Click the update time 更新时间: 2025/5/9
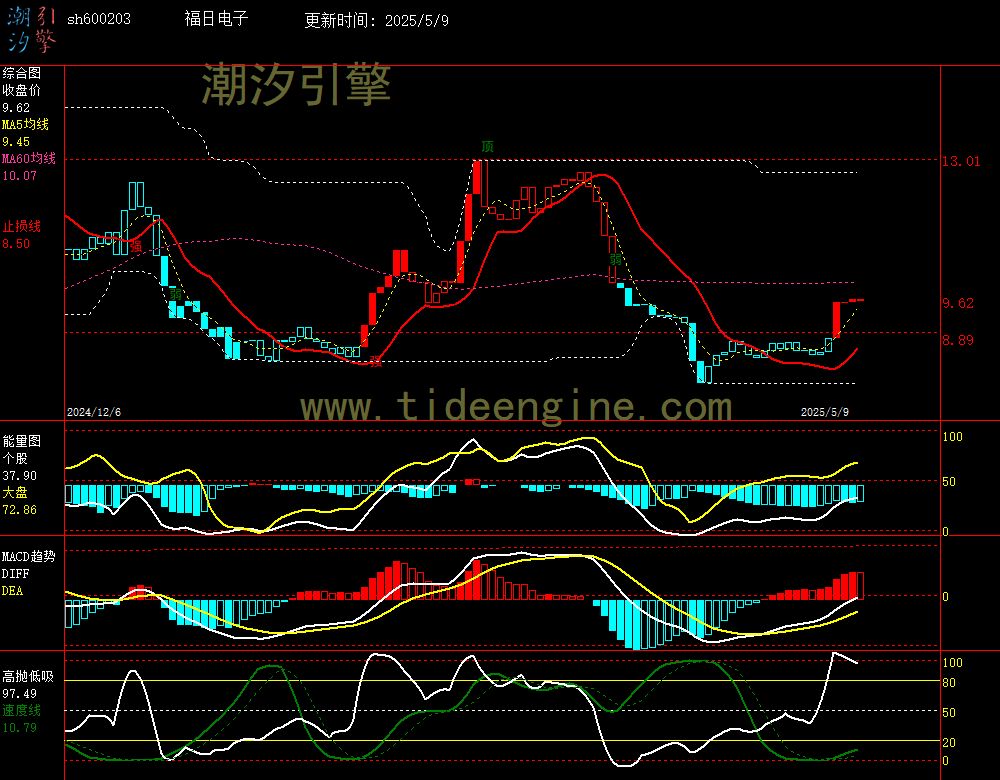 [x=376, y=20]
